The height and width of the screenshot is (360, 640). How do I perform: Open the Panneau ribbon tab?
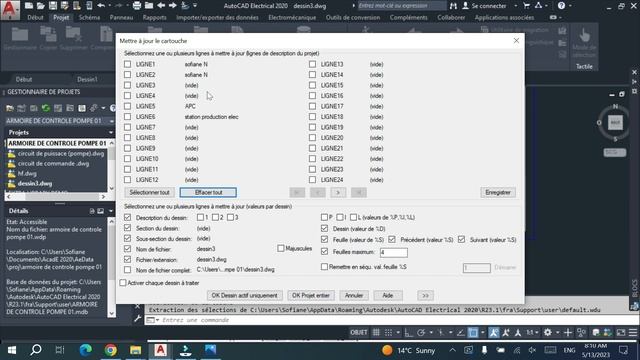coord(121,18)
